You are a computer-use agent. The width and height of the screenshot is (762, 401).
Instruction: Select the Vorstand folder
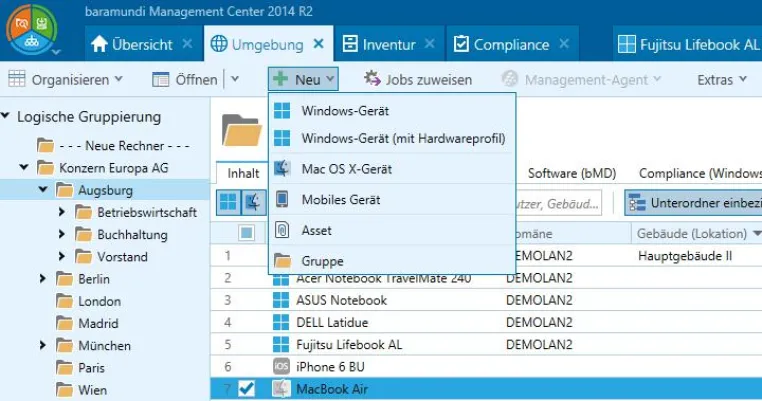(111, 257)
